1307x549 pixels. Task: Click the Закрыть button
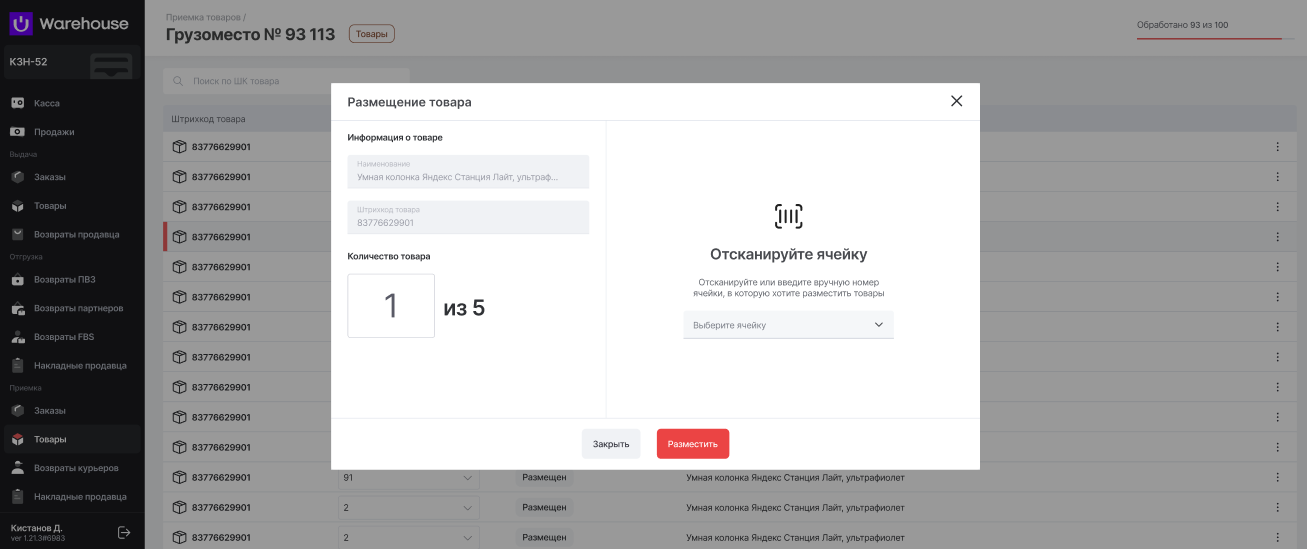[x=611, y=444]
